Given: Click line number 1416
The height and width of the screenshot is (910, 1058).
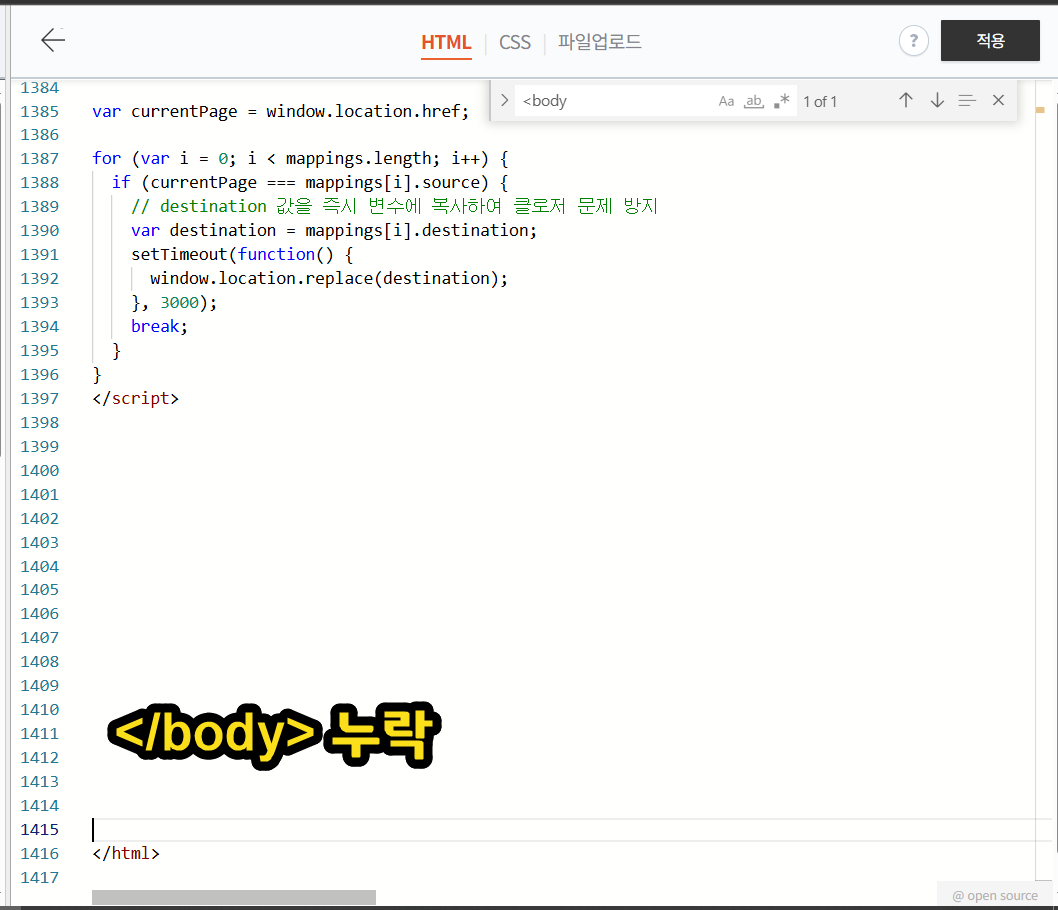Looking at the screenshot, I should pos(40,854).
